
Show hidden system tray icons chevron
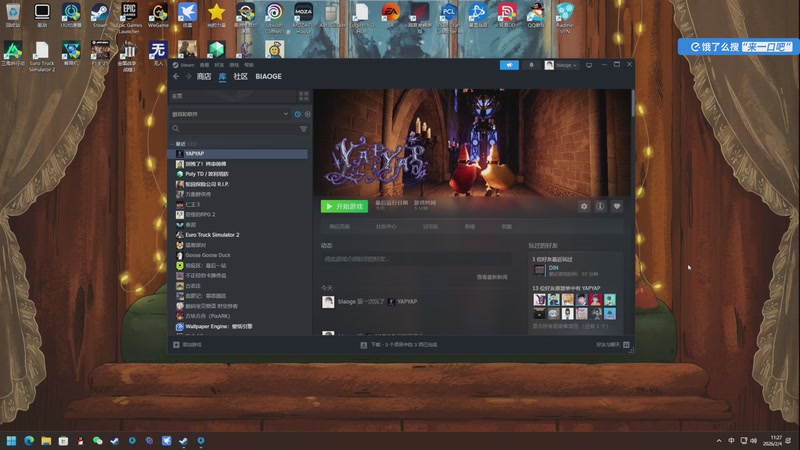click(x=719, y=441)
